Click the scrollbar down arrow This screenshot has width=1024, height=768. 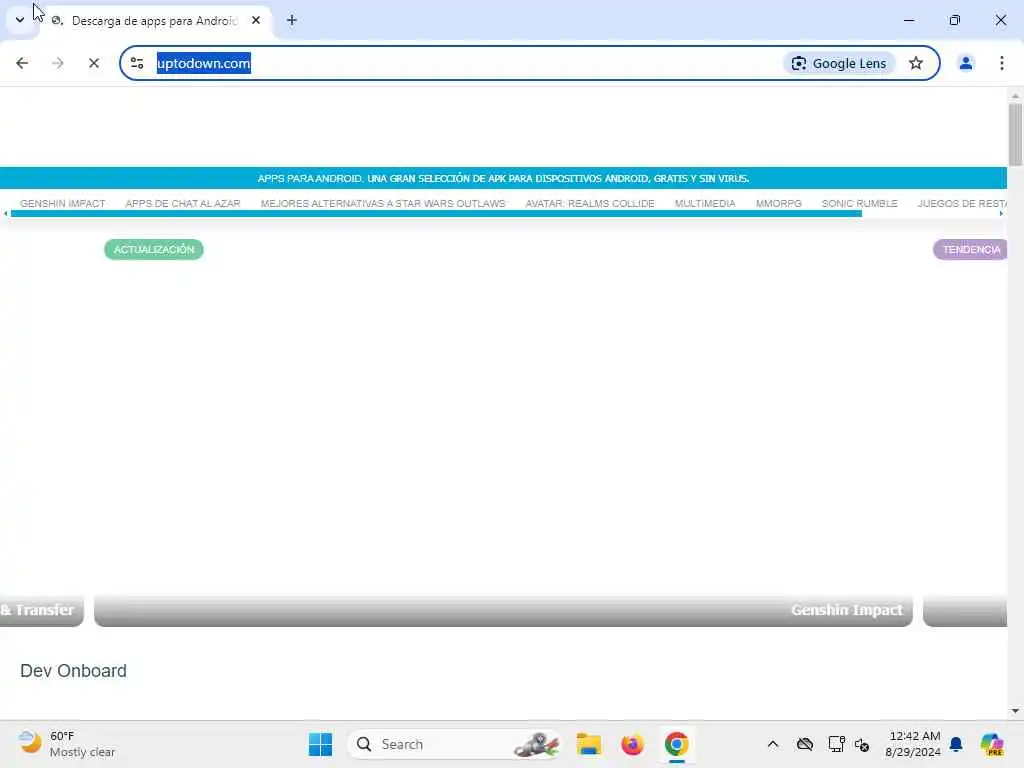(x=1015, y=711)
